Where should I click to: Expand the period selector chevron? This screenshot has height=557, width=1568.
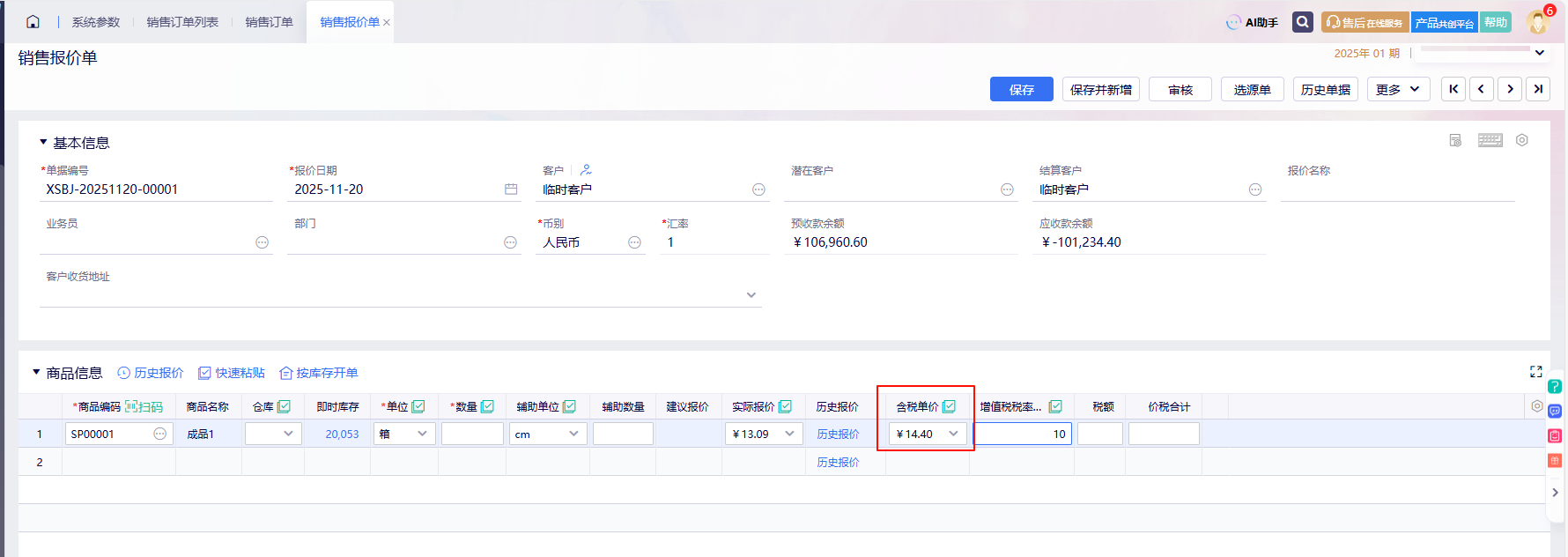point(1540,53)
